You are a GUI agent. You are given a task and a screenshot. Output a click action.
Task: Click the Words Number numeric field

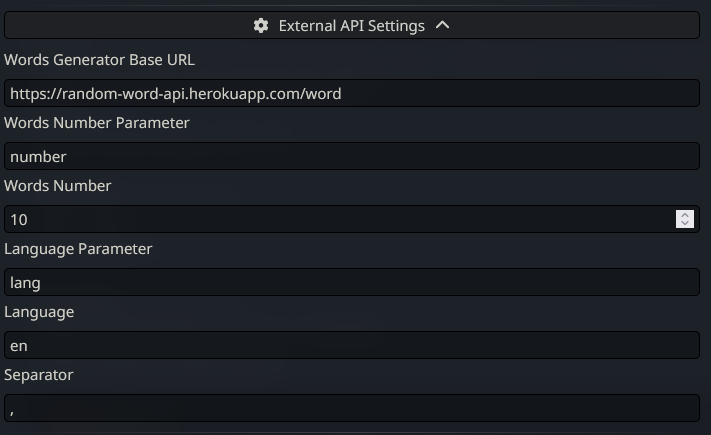point(340,219)
